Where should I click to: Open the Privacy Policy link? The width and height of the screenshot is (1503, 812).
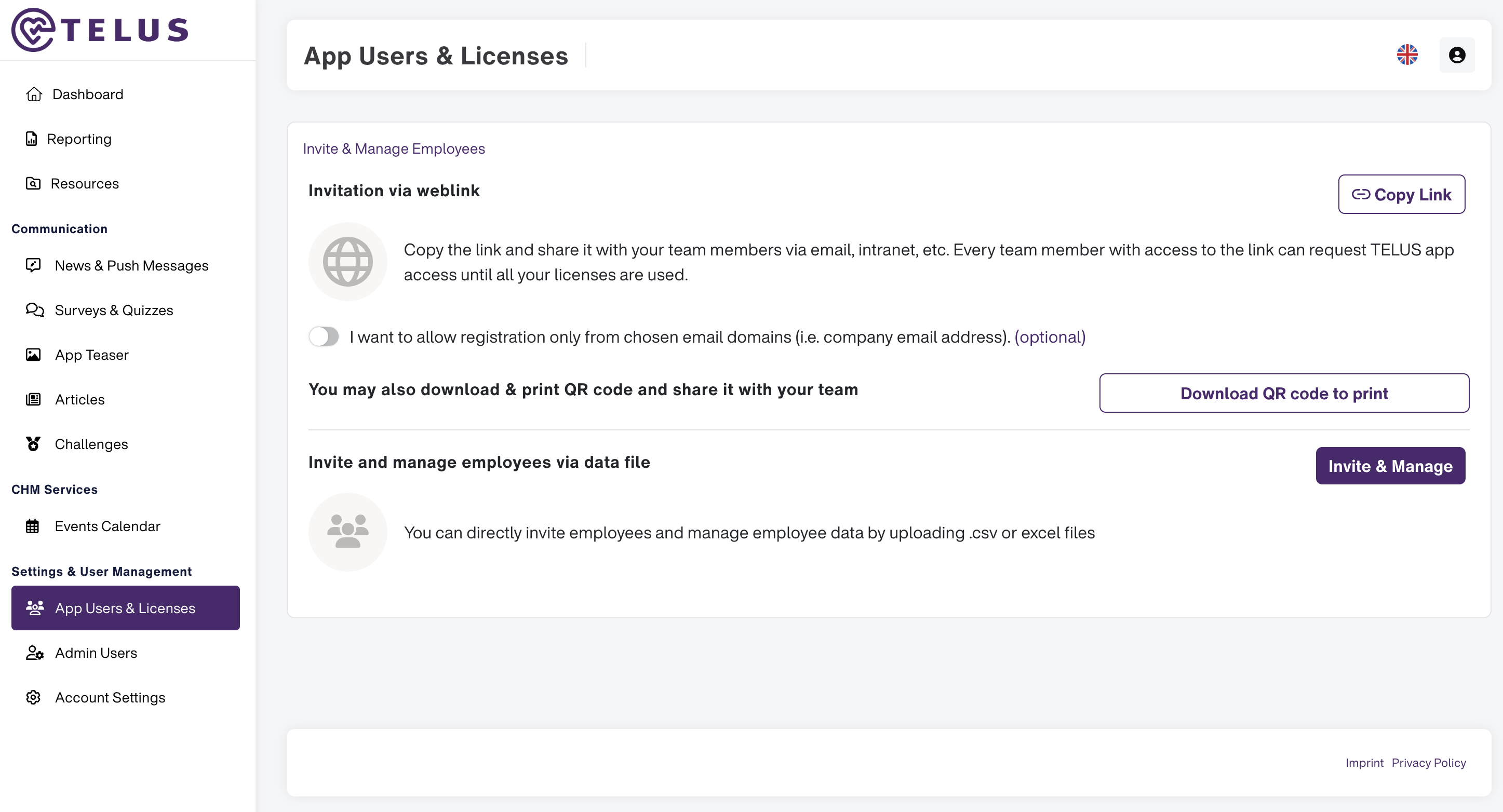(x=1428, y=762)
